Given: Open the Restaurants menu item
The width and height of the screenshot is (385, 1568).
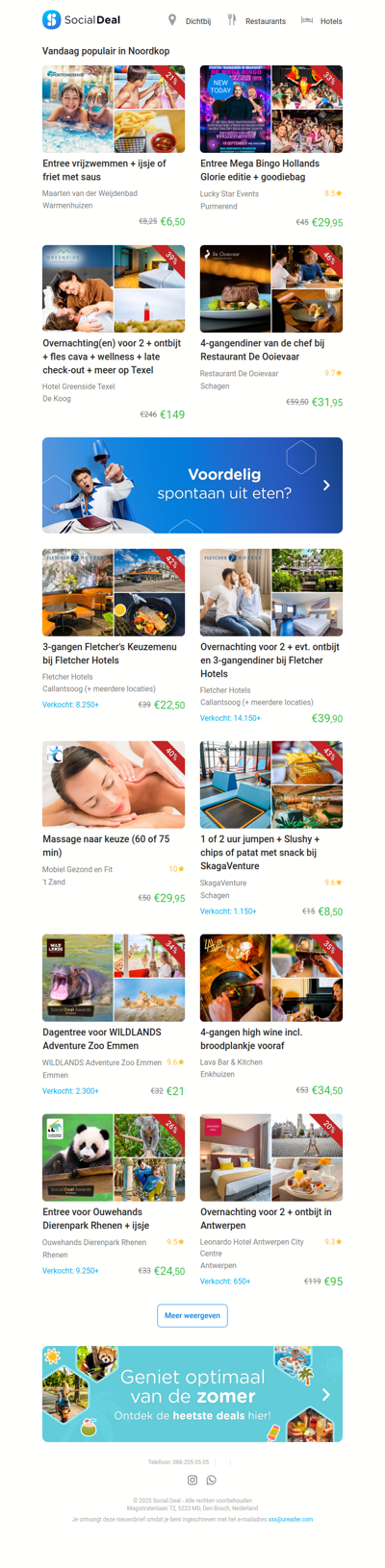Looking at the screenshot, I should [x=266, y=21].
